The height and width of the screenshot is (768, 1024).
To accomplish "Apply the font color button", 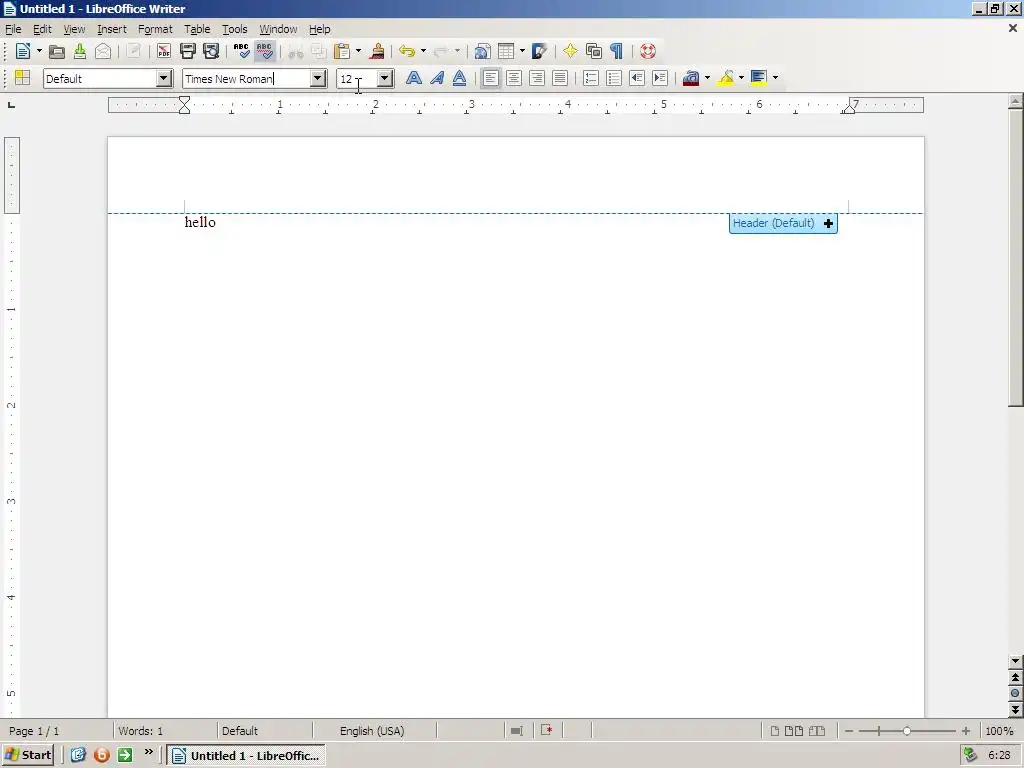I will (x=691, y=78).
